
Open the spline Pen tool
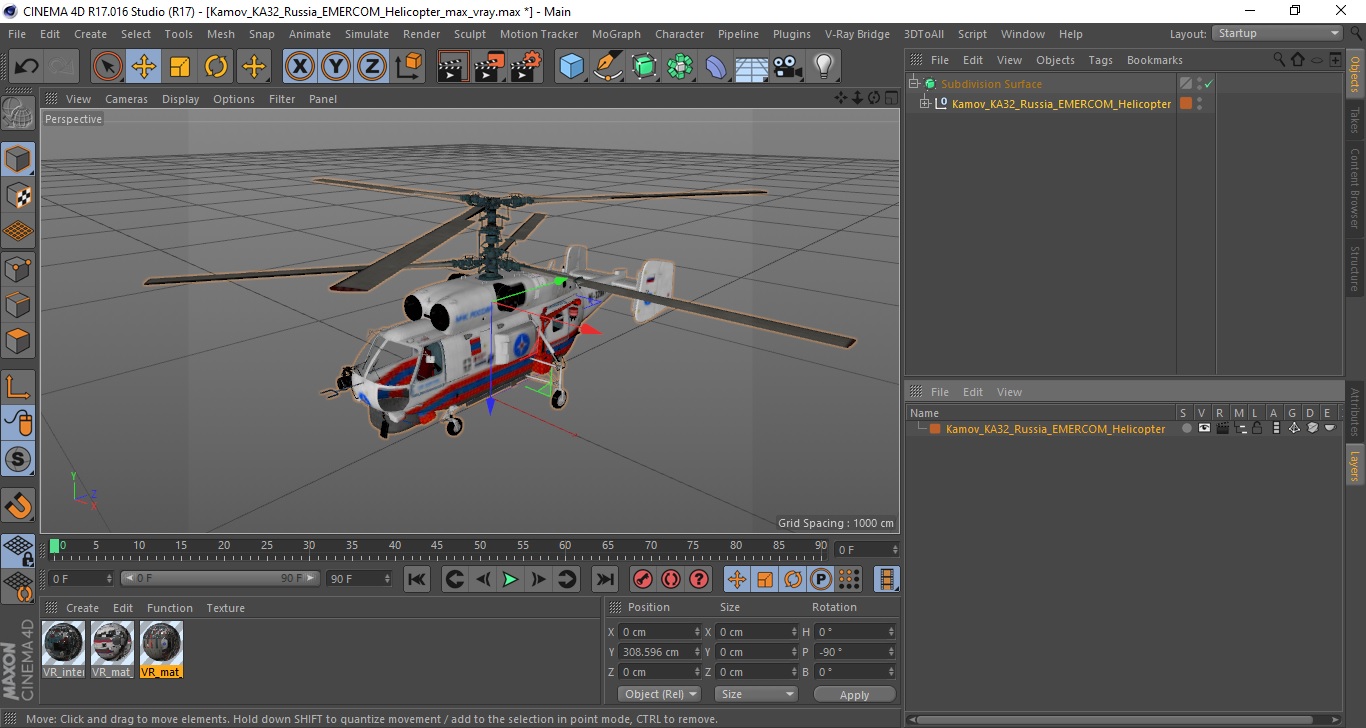(607, 67)
